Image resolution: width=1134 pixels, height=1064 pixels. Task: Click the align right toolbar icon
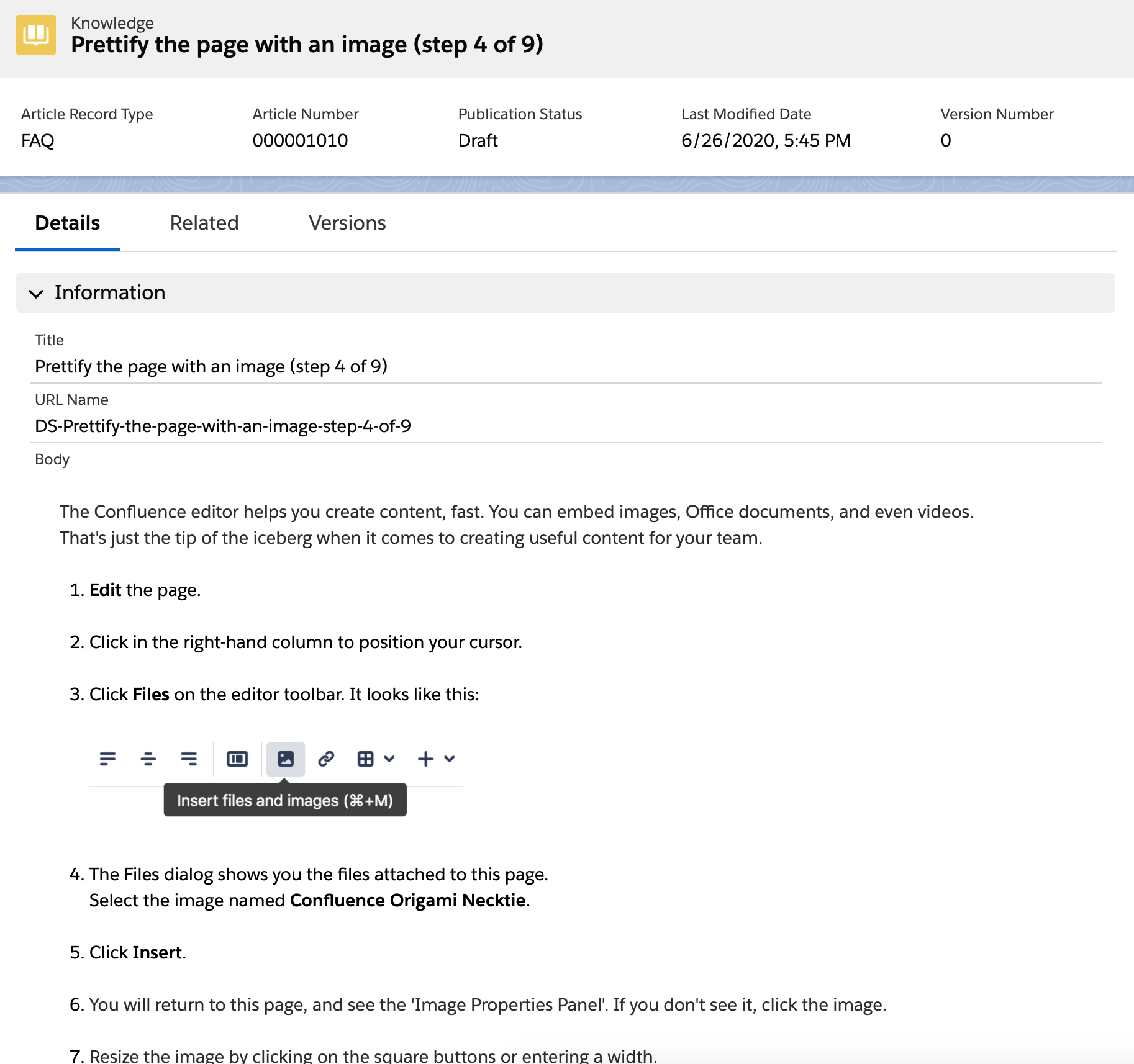[x=189, y=759]
